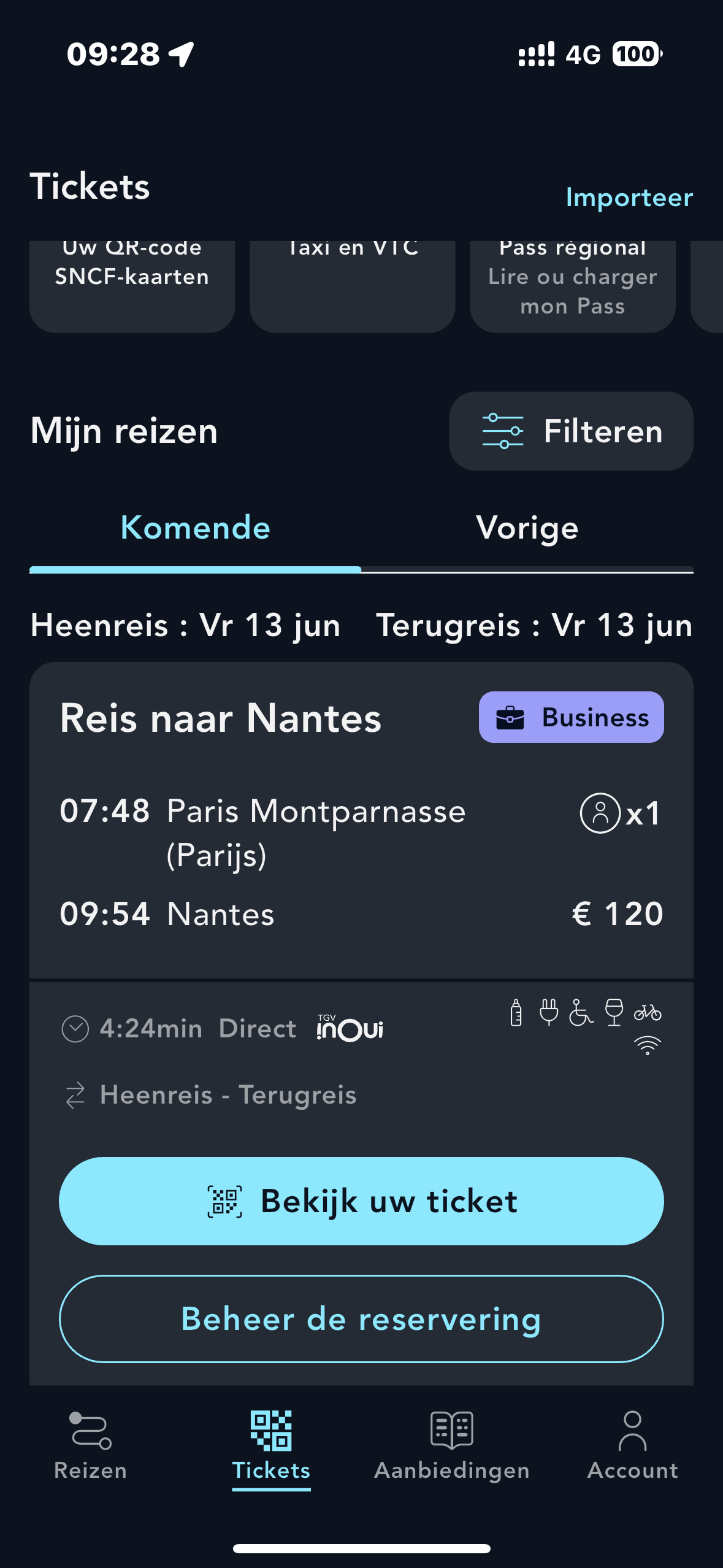The height and width of the screenshot is (1568, 723).
Task: Tap the bicycle amenity icon
Action: pos(648,1012)
